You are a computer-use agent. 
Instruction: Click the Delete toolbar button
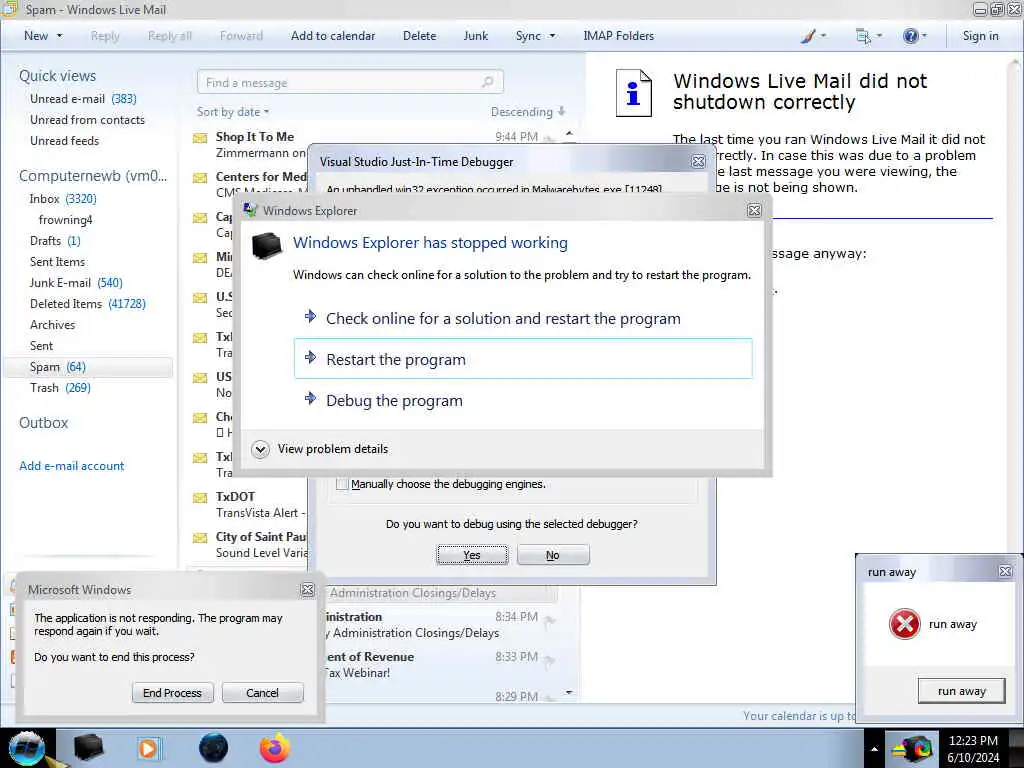419,36
